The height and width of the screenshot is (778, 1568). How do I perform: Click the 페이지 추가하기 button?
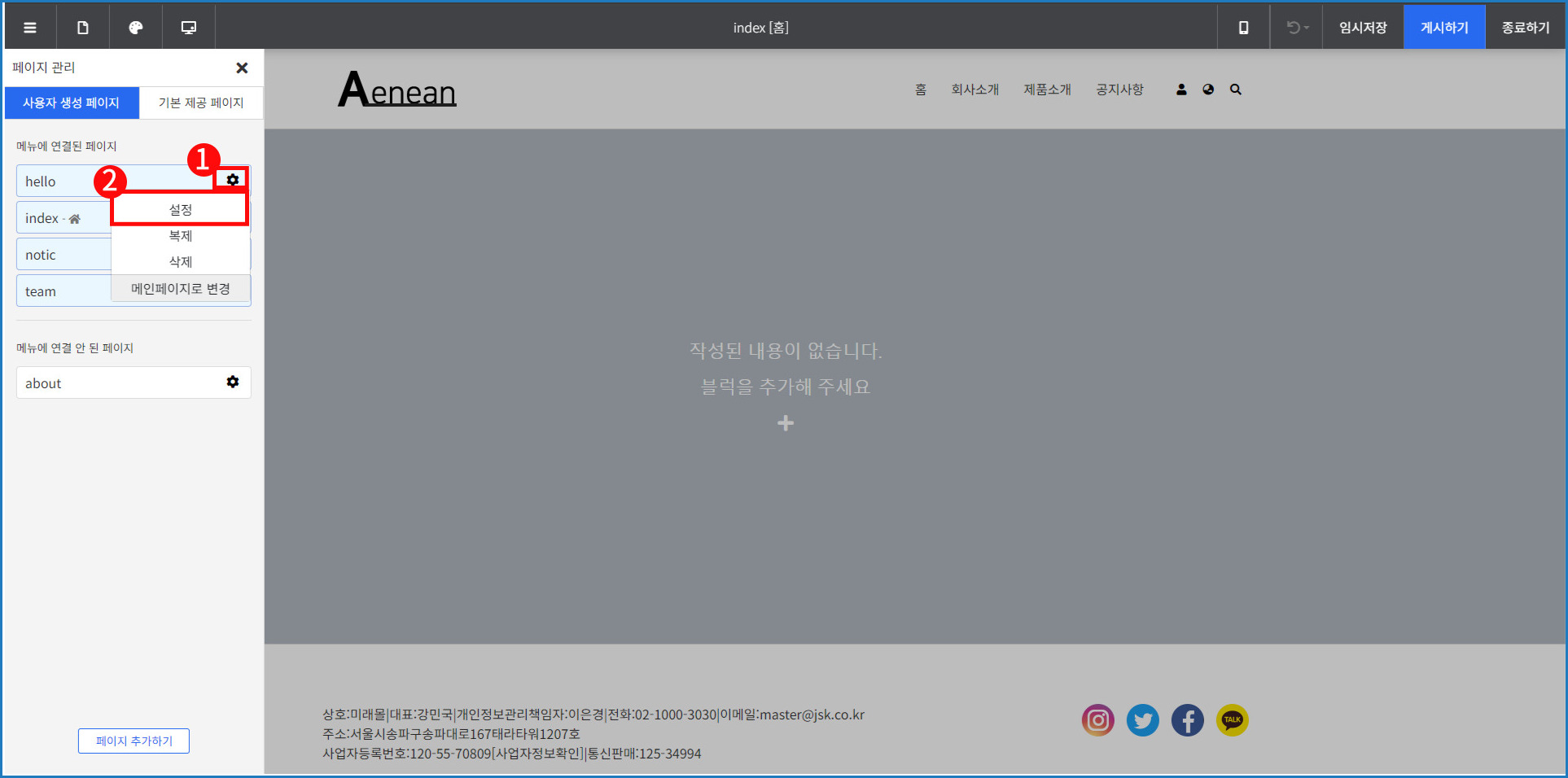[134, 741]
